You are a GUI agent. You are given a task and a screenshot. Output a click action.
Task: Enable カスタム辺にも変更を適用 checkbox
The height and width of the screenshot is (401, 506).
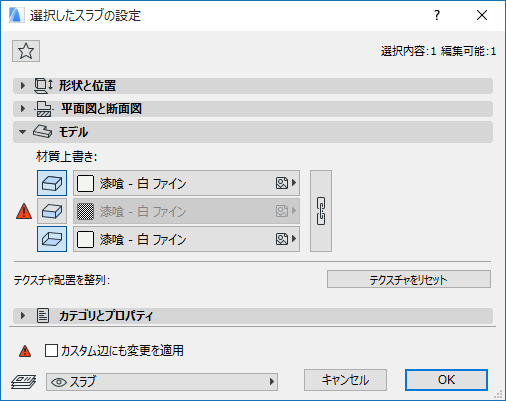(x=51, y=350)
